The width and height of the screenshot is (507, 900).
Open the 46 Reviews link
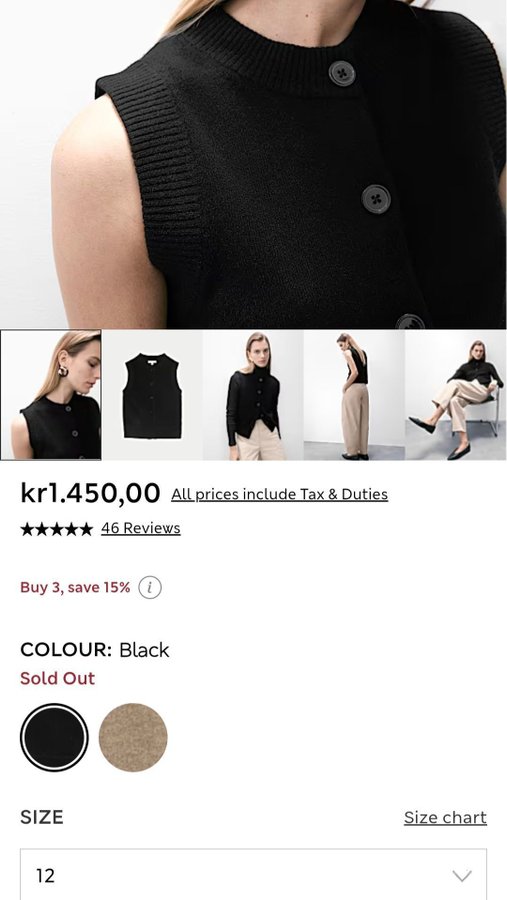point(141,528)
